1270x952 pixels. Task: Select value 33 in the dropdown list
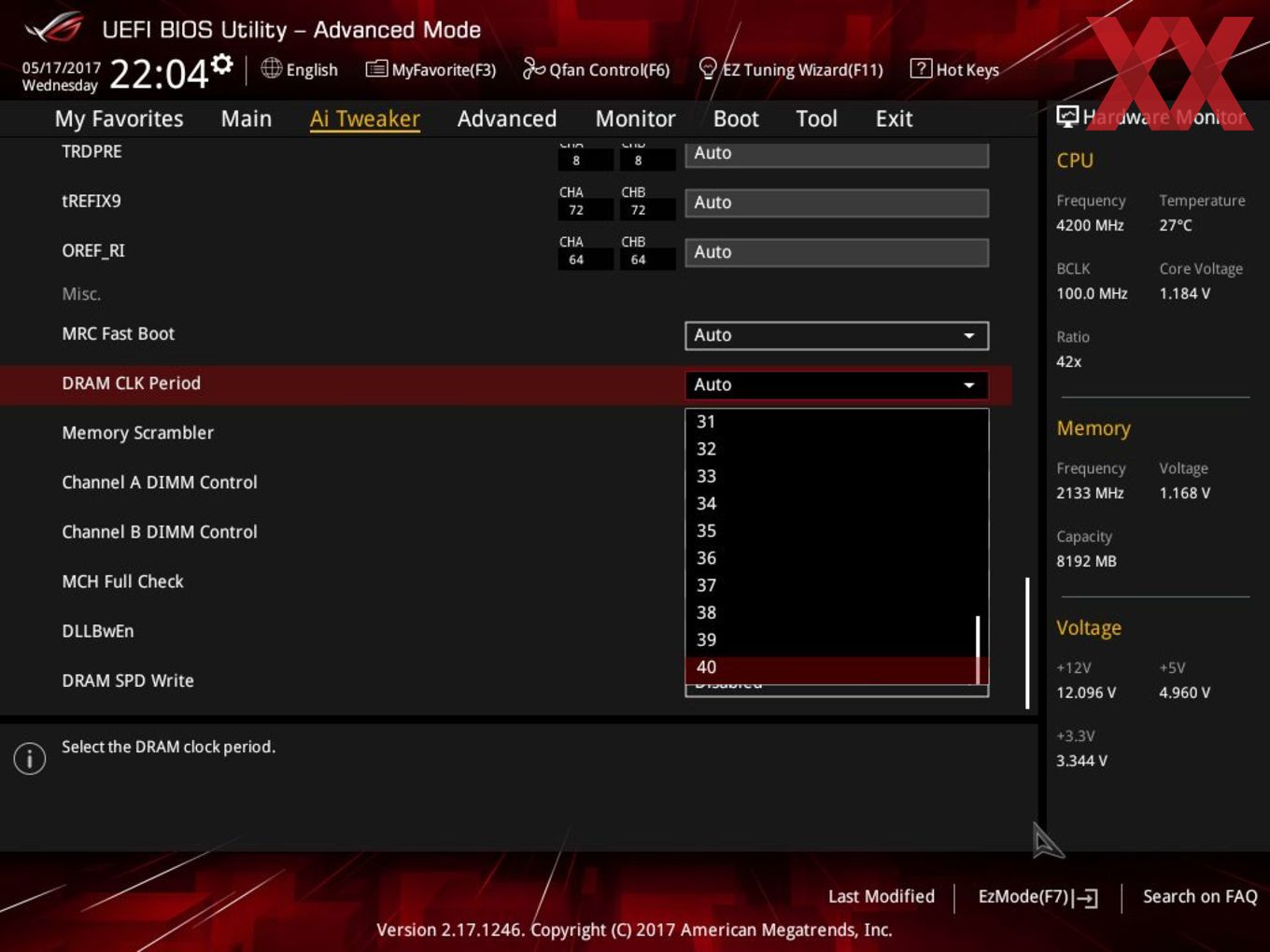831,476
